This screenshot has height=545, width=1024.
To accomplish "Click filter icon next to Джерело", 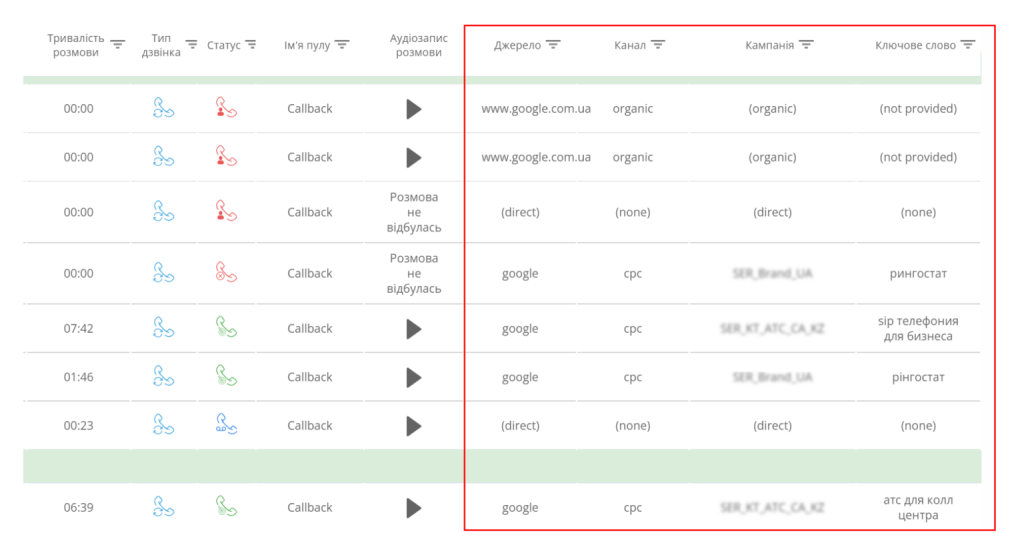I will pyautogui.click(x=553, y=44).
